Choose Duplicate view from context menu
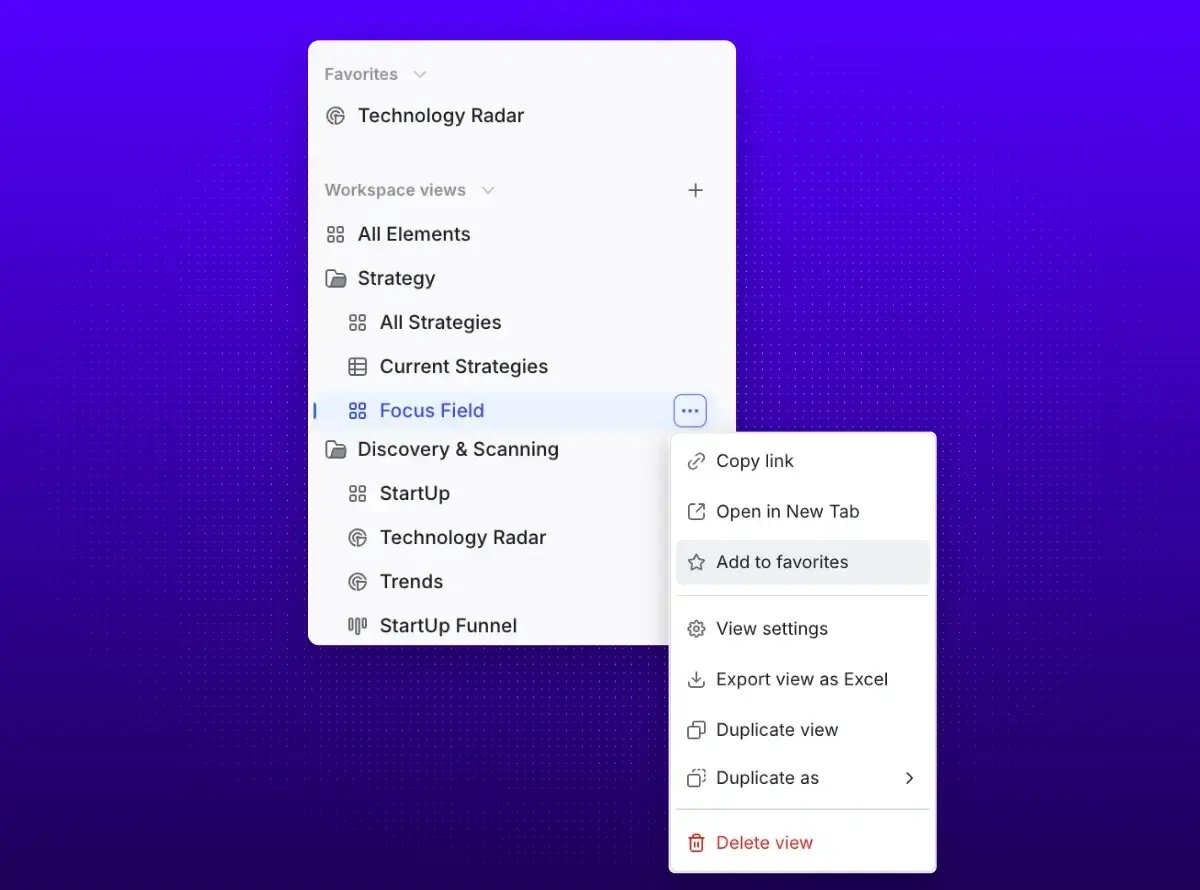 [776, 730]
